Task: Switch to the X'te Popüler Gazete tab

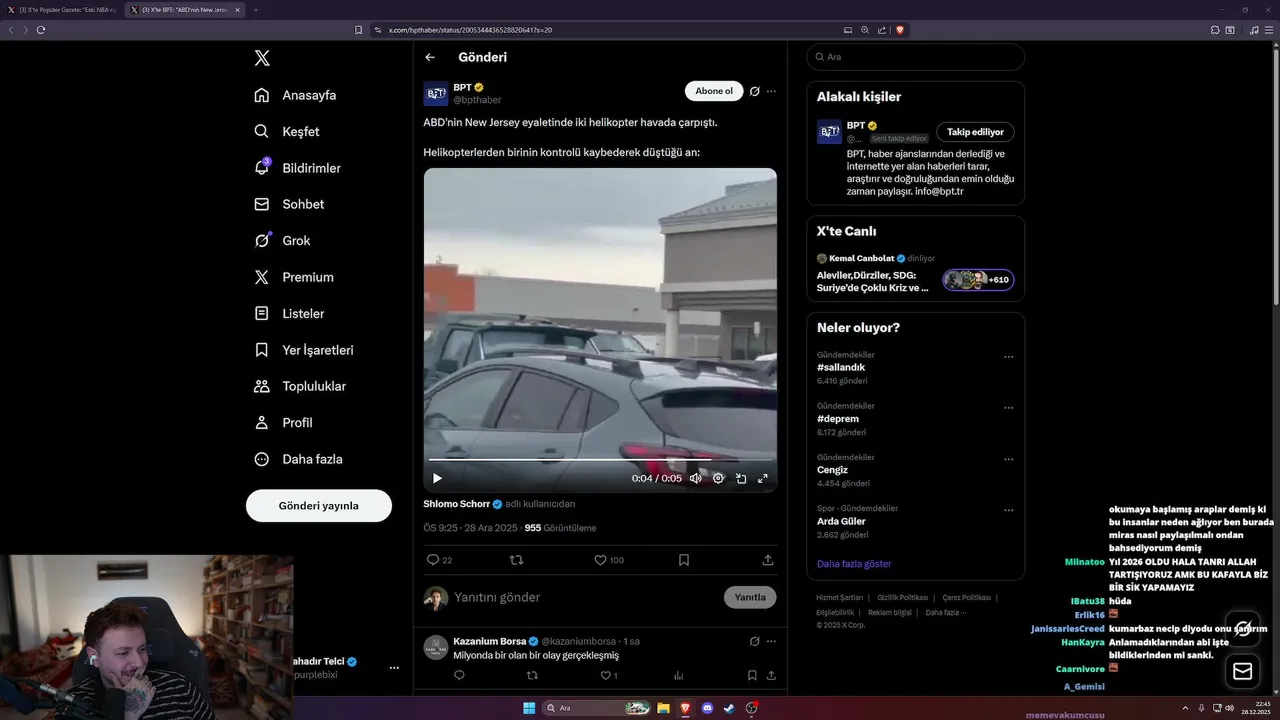Action: pyautogui.click(x=62, y=10)
